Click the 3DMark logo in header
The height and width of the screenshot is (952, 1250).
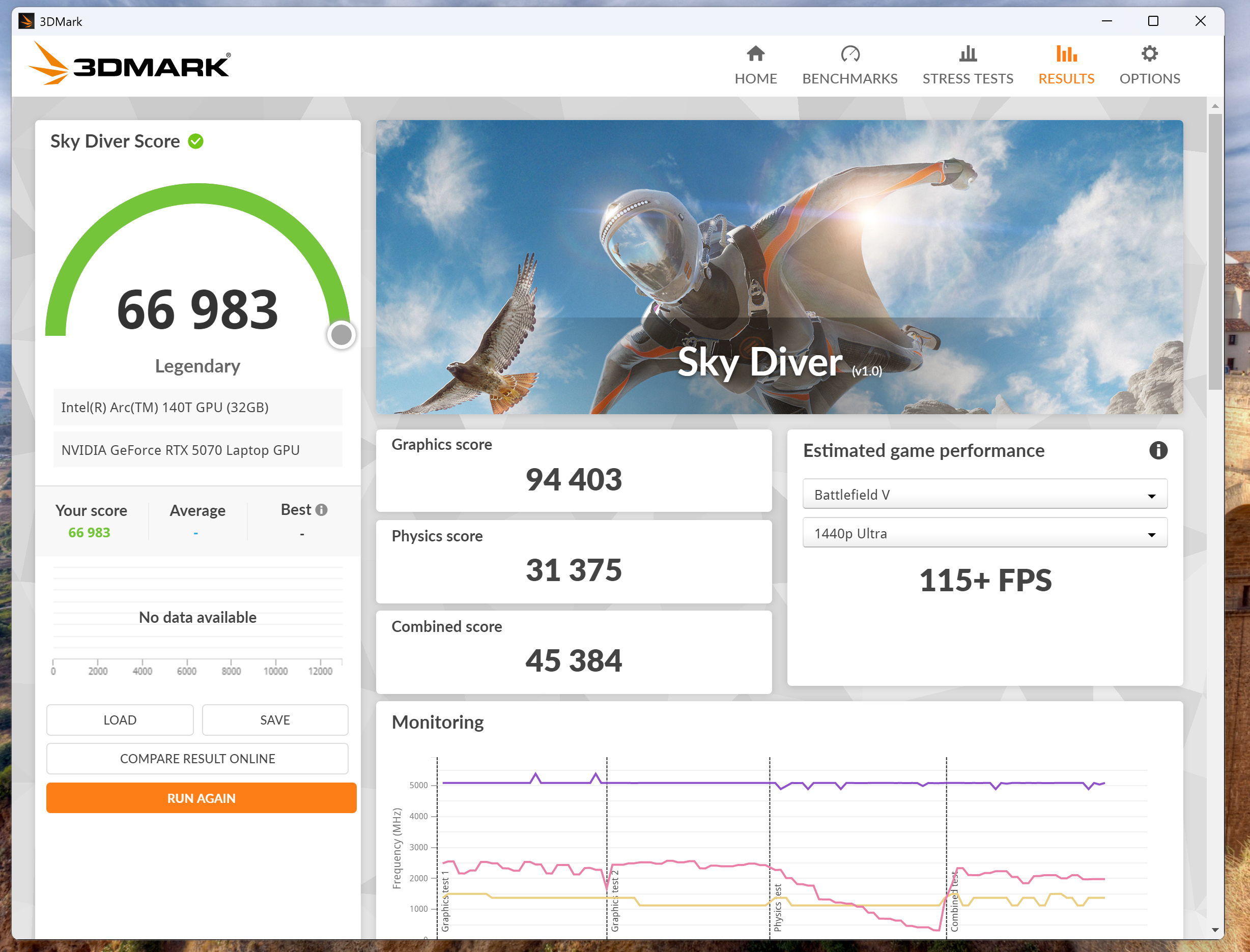(130, 65)
